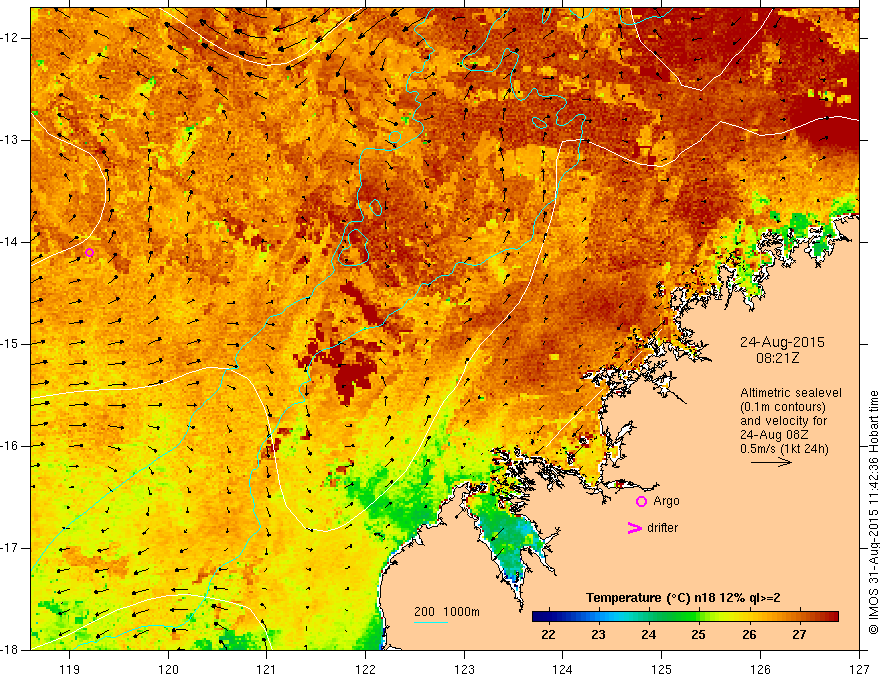Click the longitude axis label 121
The image size is (880, 680).
[267, 669]
